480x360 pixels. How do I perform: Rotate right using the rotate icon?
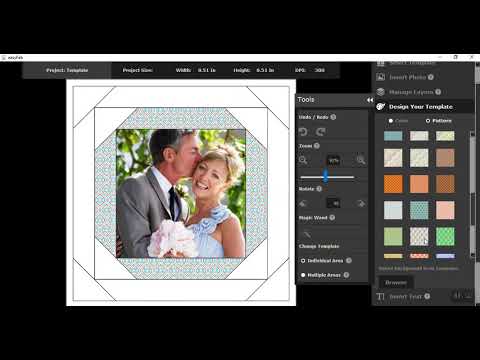(x=361, y=203)
